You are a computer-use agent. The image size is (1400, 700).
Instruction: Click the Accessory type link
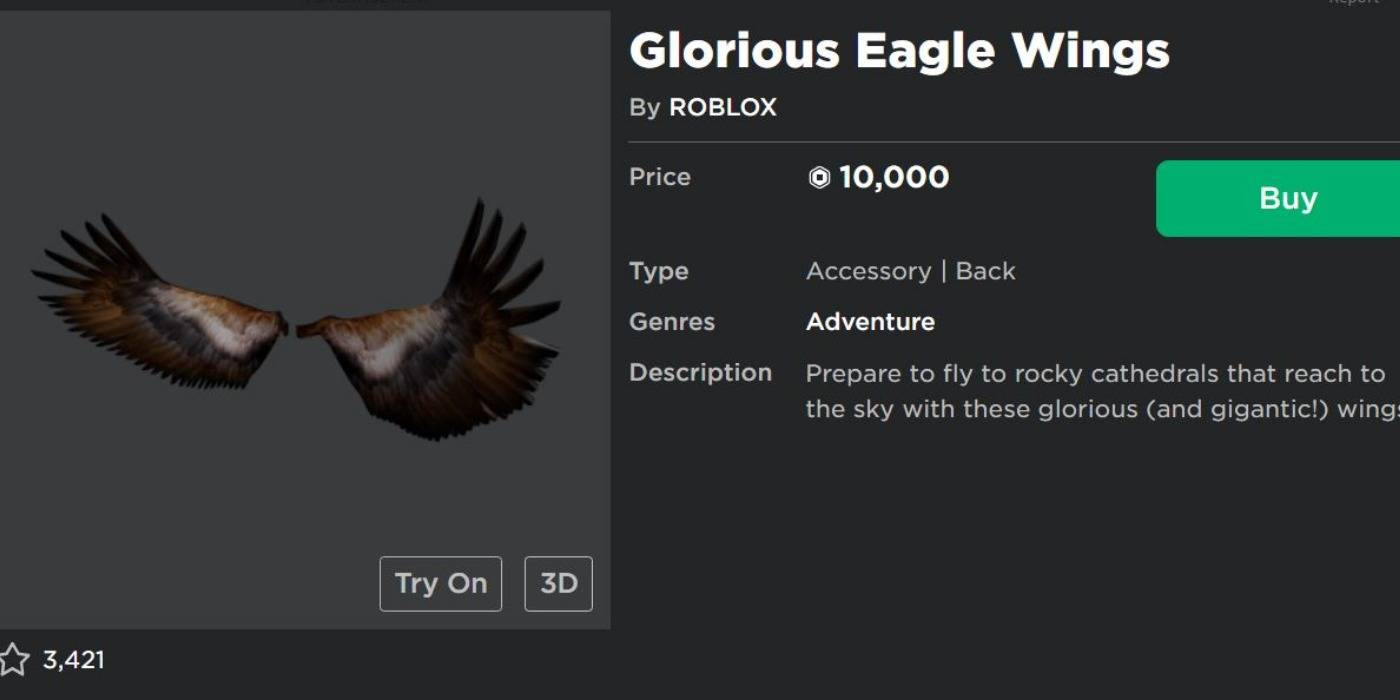869,270
